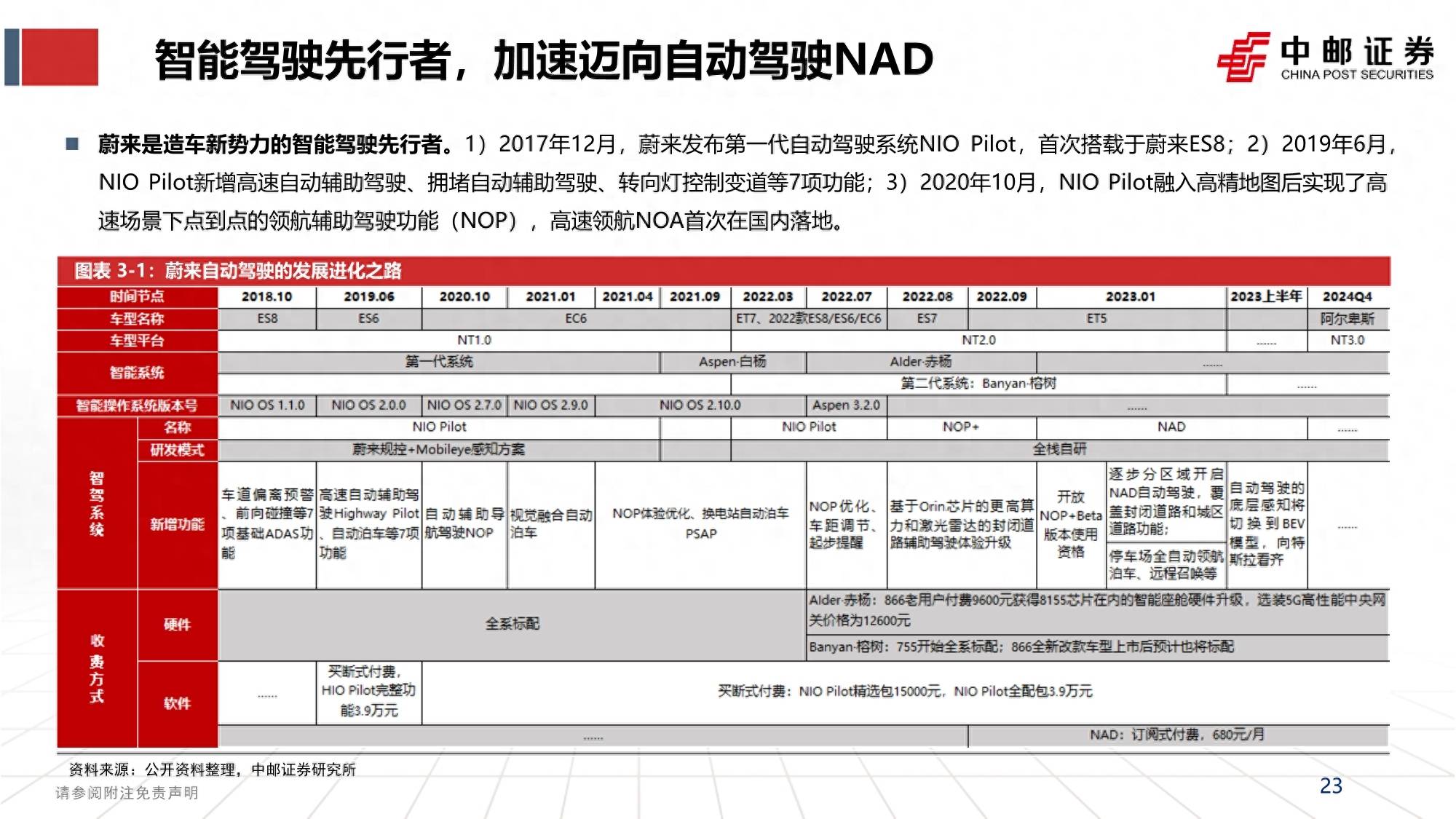Click the 2021.04 date cell
The width and height of the screenshot is (1456, 819).
tap(628, 296)
